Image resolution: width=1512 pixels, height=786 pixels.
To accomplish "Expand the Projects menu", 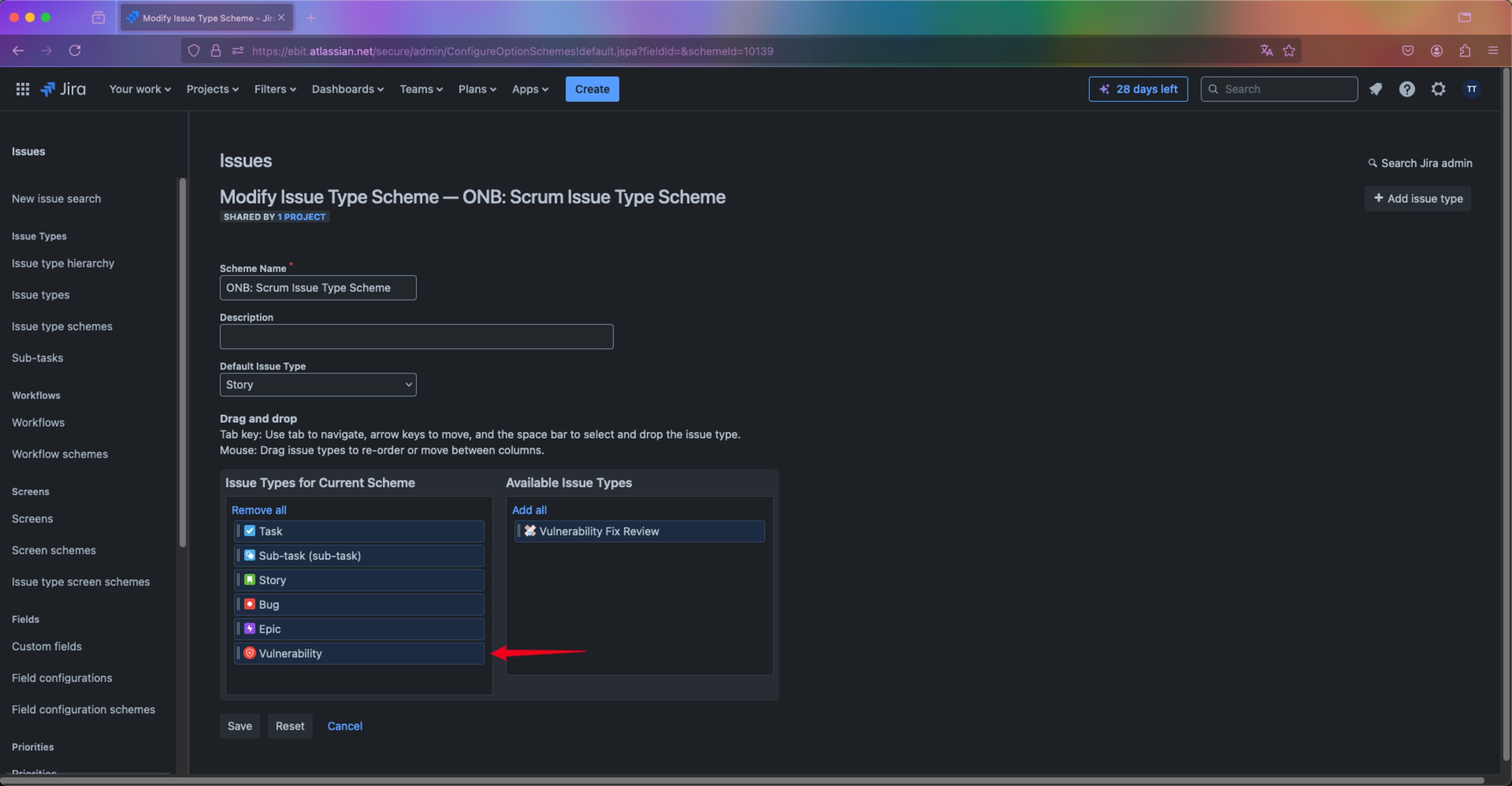I will click(212, 89).
